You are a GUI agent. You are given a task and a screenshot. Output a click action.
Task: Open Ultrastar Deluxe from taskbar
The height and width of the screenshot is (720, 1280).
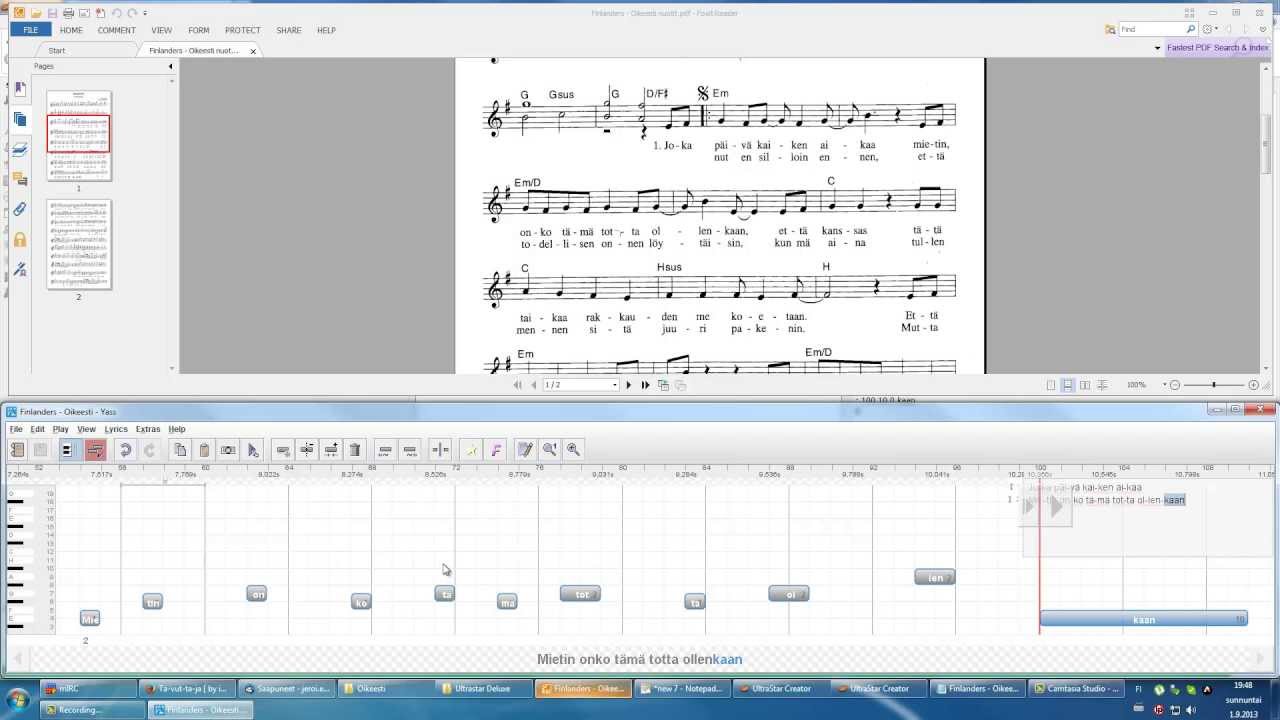[484, 688]
